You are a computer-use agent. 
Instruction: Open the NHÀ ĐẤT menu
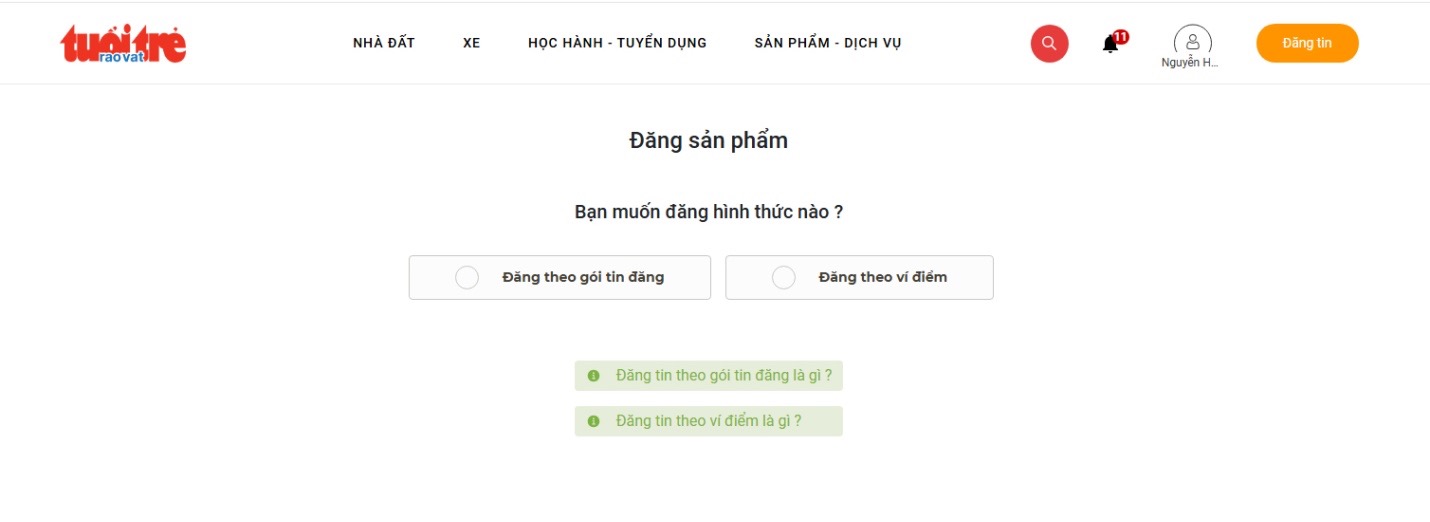point(384,43)
